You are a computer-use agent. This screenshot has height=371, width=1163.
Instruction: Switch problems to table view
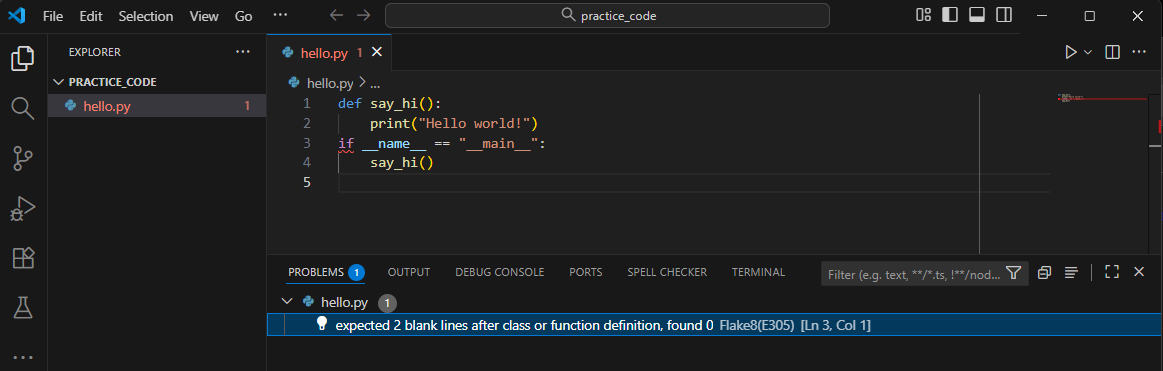(1071, 272)
